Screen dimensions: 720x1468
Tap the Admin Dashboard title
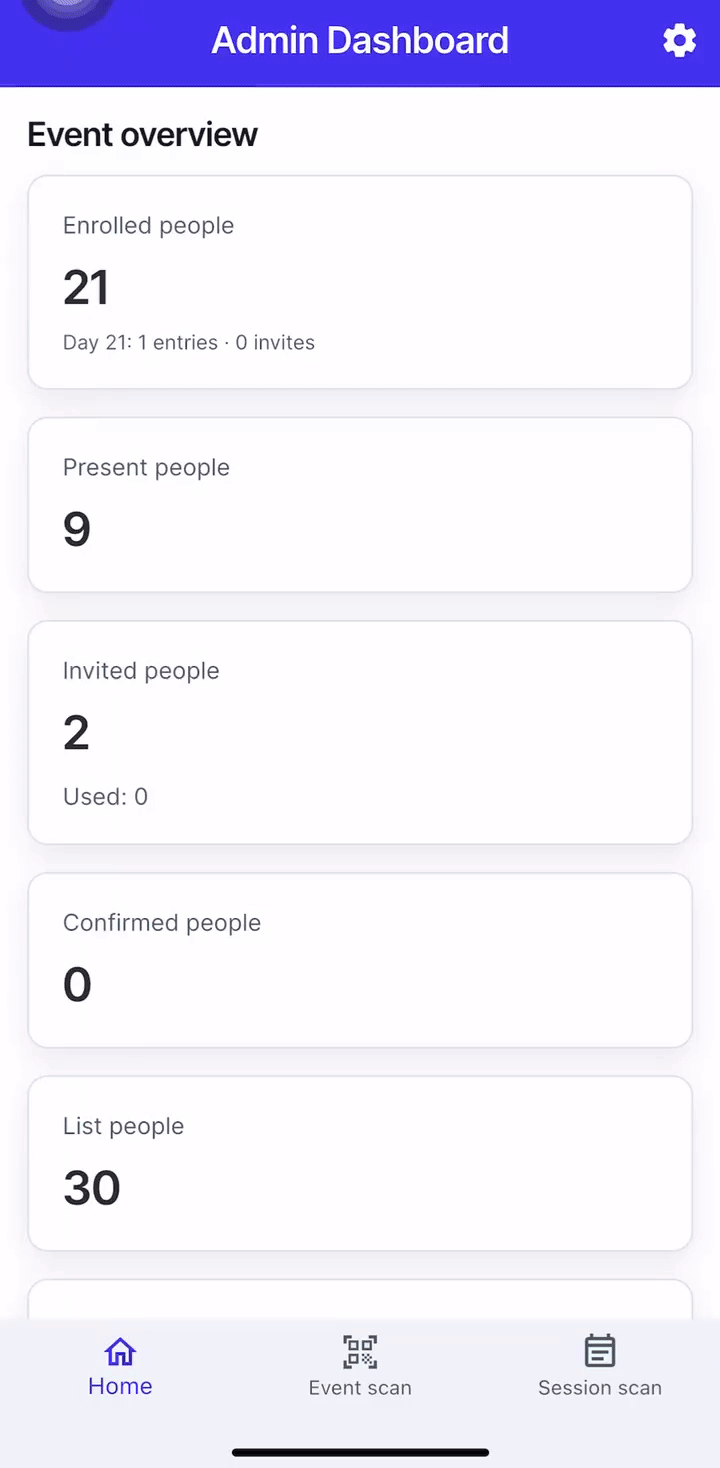(x=360, y=41)
